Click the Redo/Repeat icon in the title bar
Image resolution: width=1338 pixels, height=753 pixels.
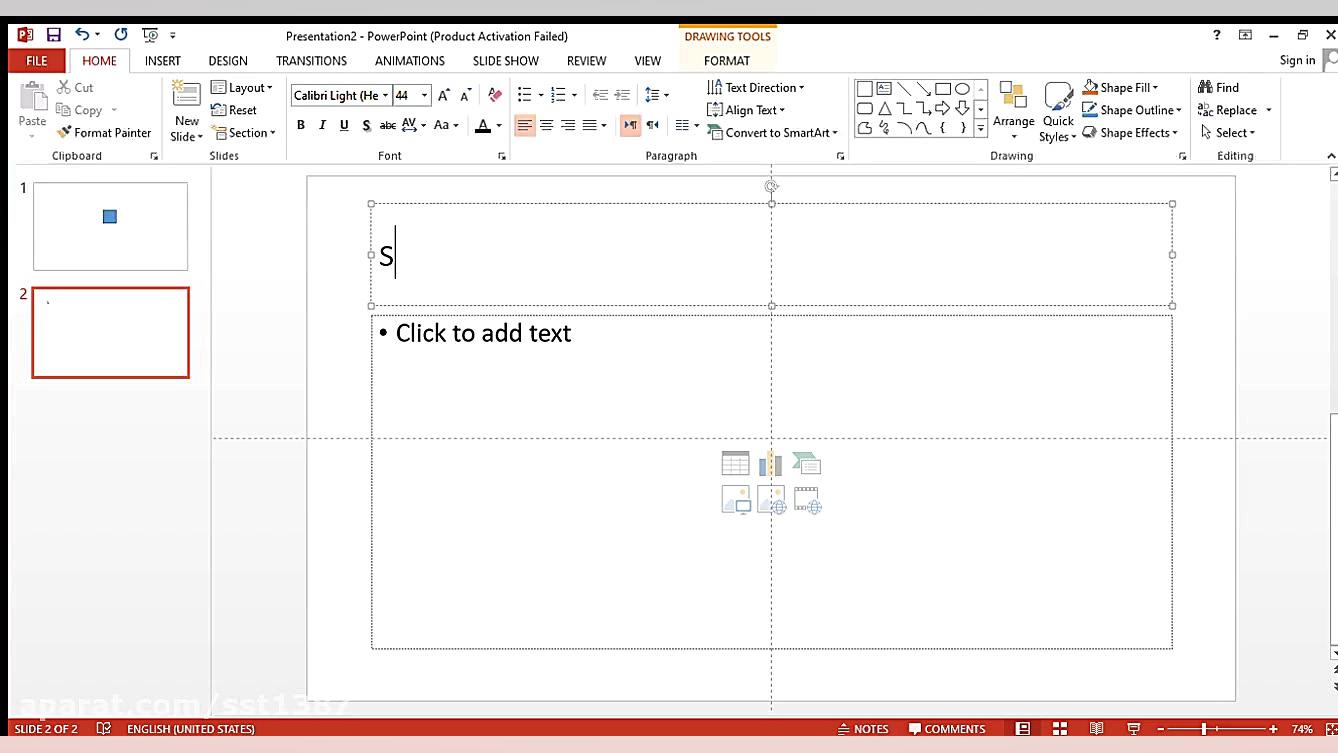tap(121, 35)
